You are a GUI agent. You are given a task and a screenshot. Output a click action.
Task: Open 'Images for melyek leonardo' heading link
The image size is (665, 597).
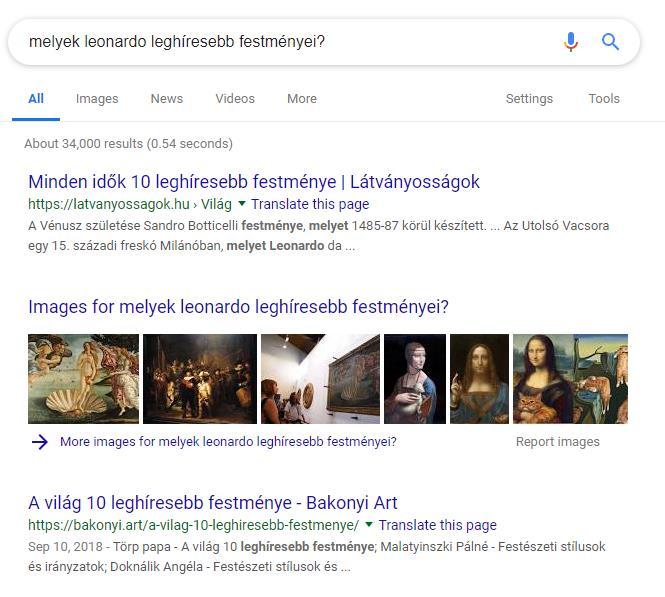238,307
